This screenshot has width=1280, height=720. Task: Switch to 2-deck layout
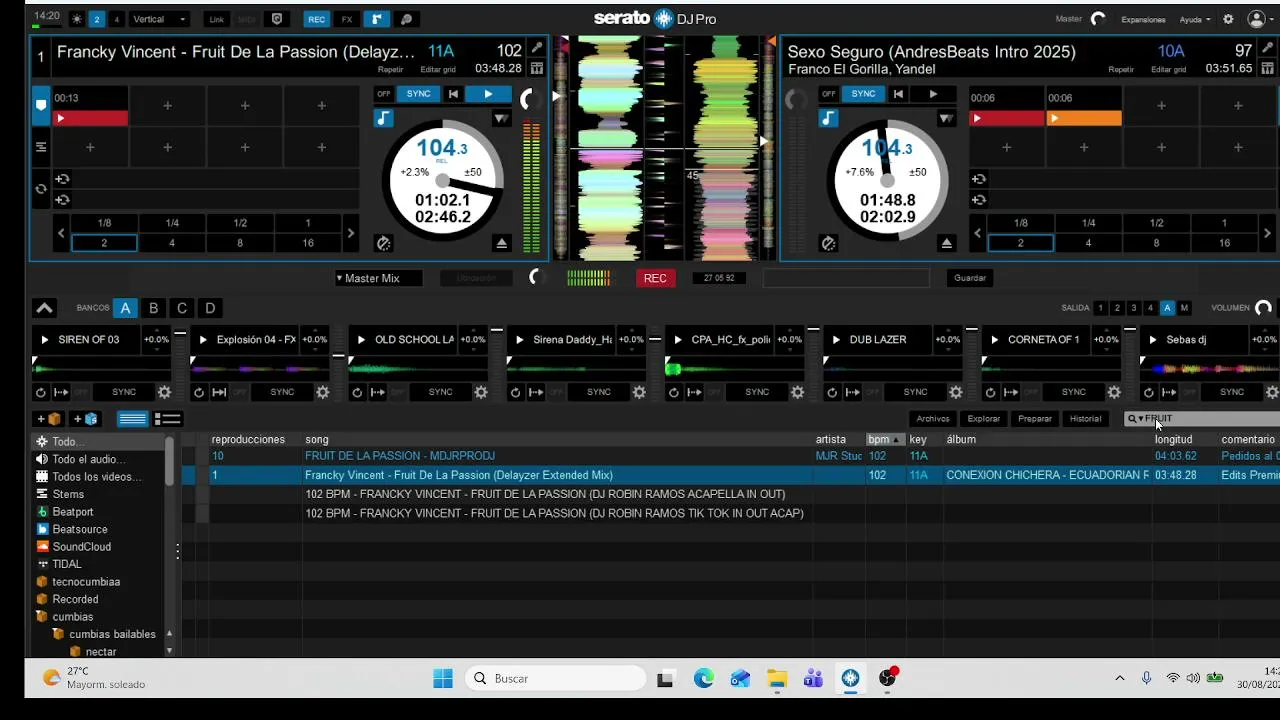click(x=97, y=19)
